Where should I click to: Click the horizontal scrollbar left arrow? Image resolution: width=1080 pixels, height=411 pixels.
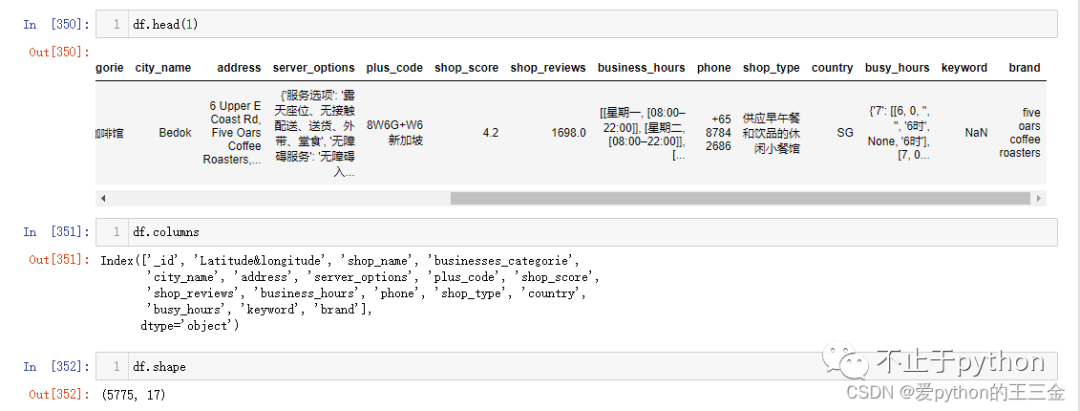coord(102,198)
